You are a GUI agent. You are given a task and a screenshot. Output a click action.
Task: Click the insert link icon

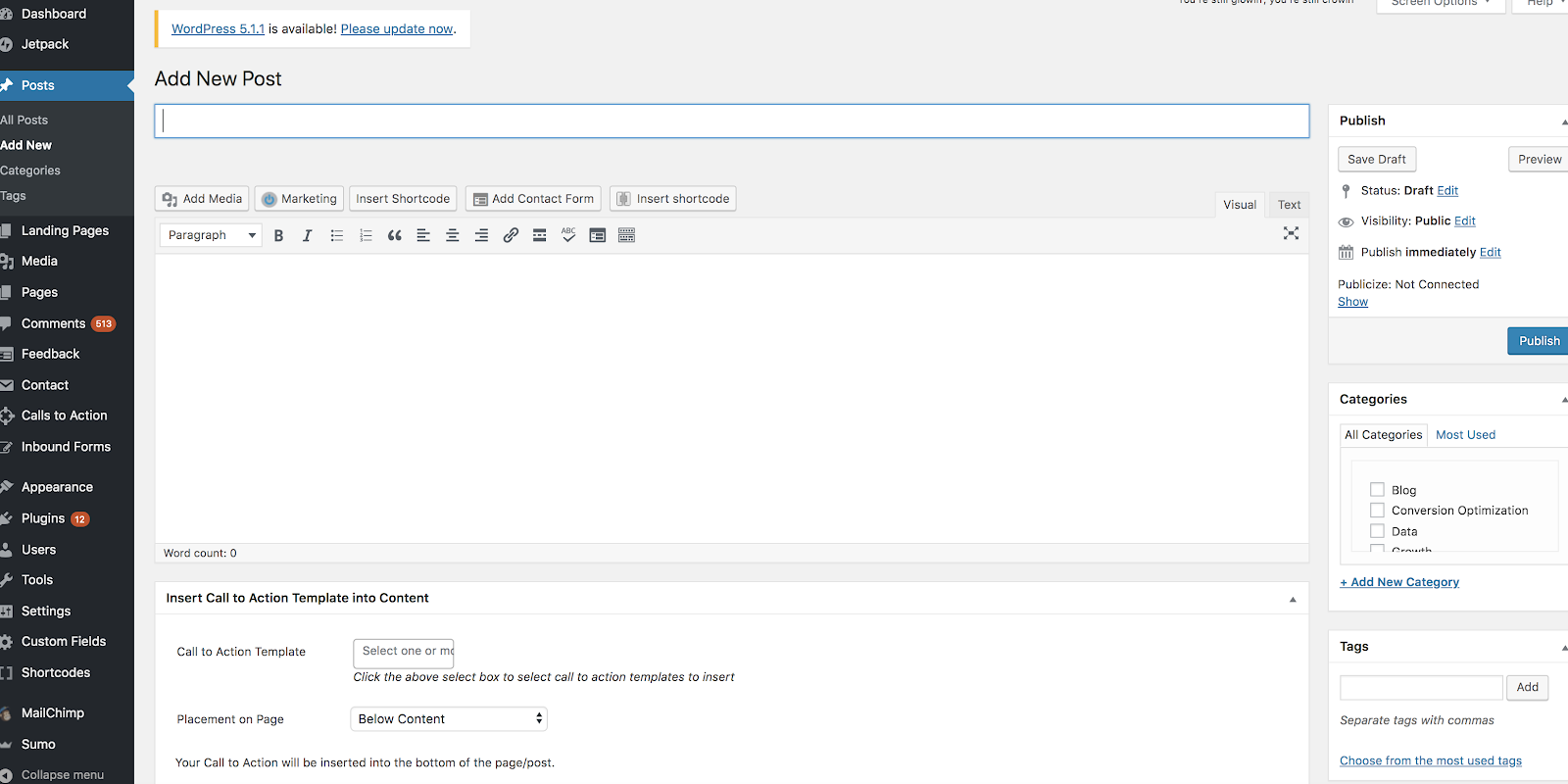(x=511, y=235)
